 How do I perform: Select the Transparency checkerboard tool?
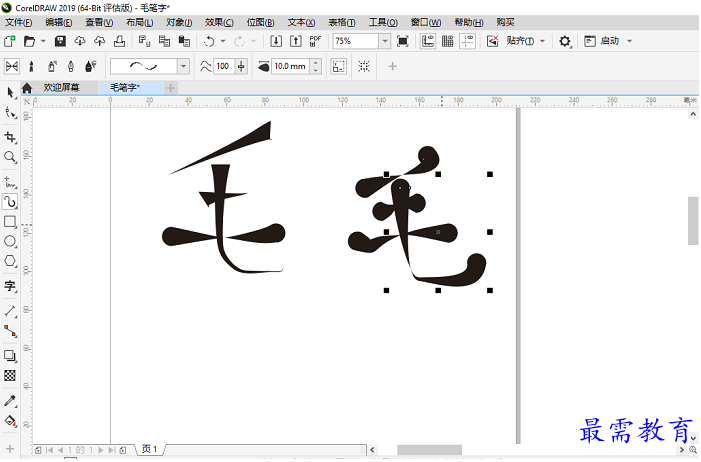[x=10, y=375]
